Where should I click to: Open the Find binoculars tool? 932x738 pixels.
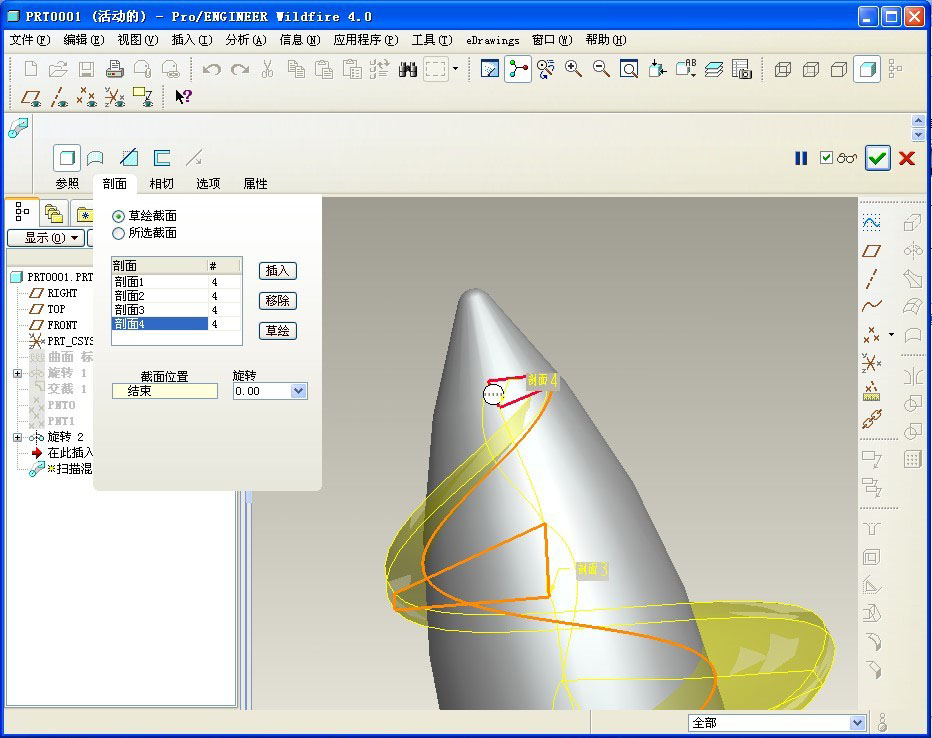(408, 69)
